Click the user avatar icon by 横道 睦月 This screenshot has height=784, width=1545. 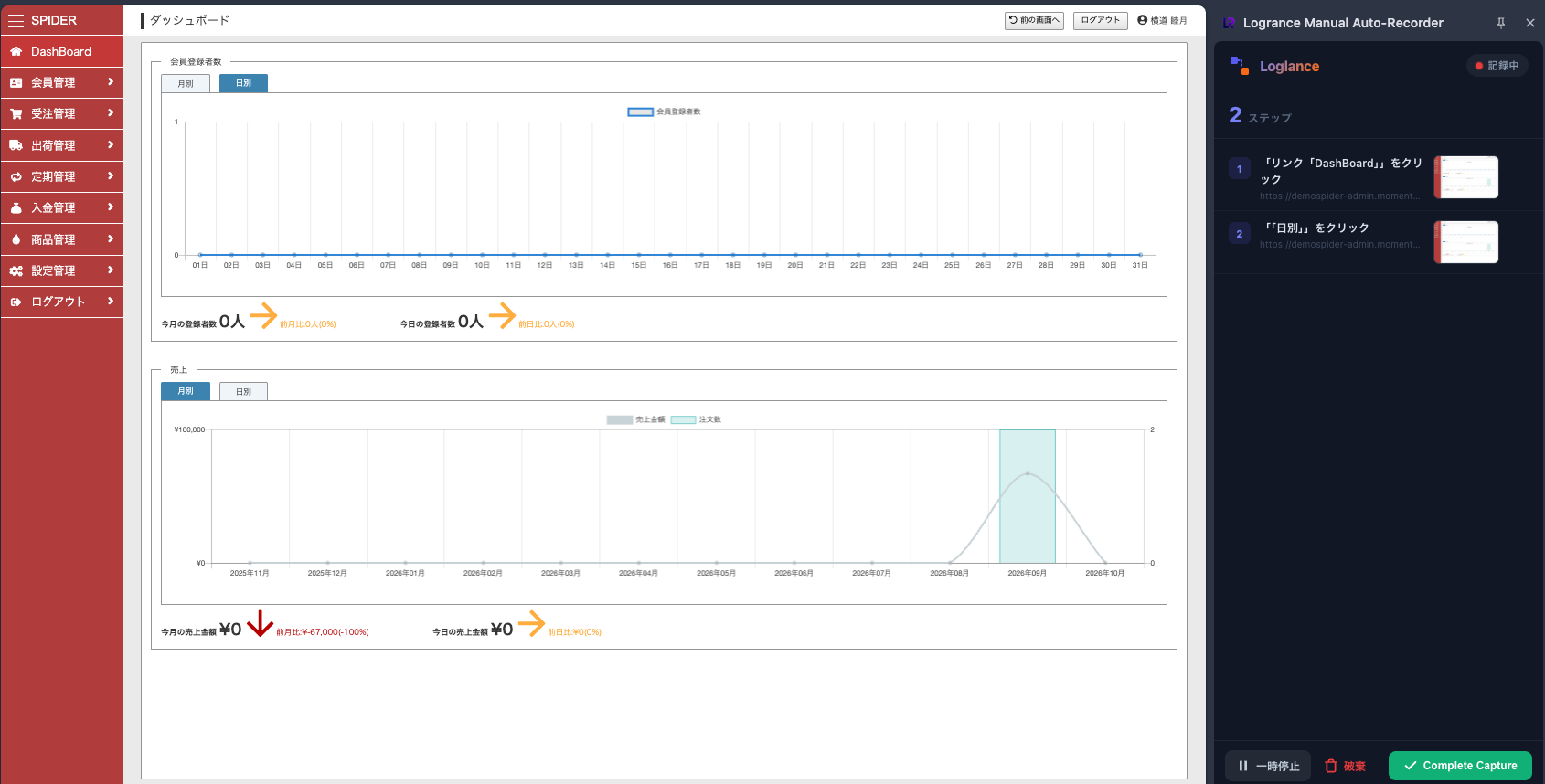coord(1142,20)
